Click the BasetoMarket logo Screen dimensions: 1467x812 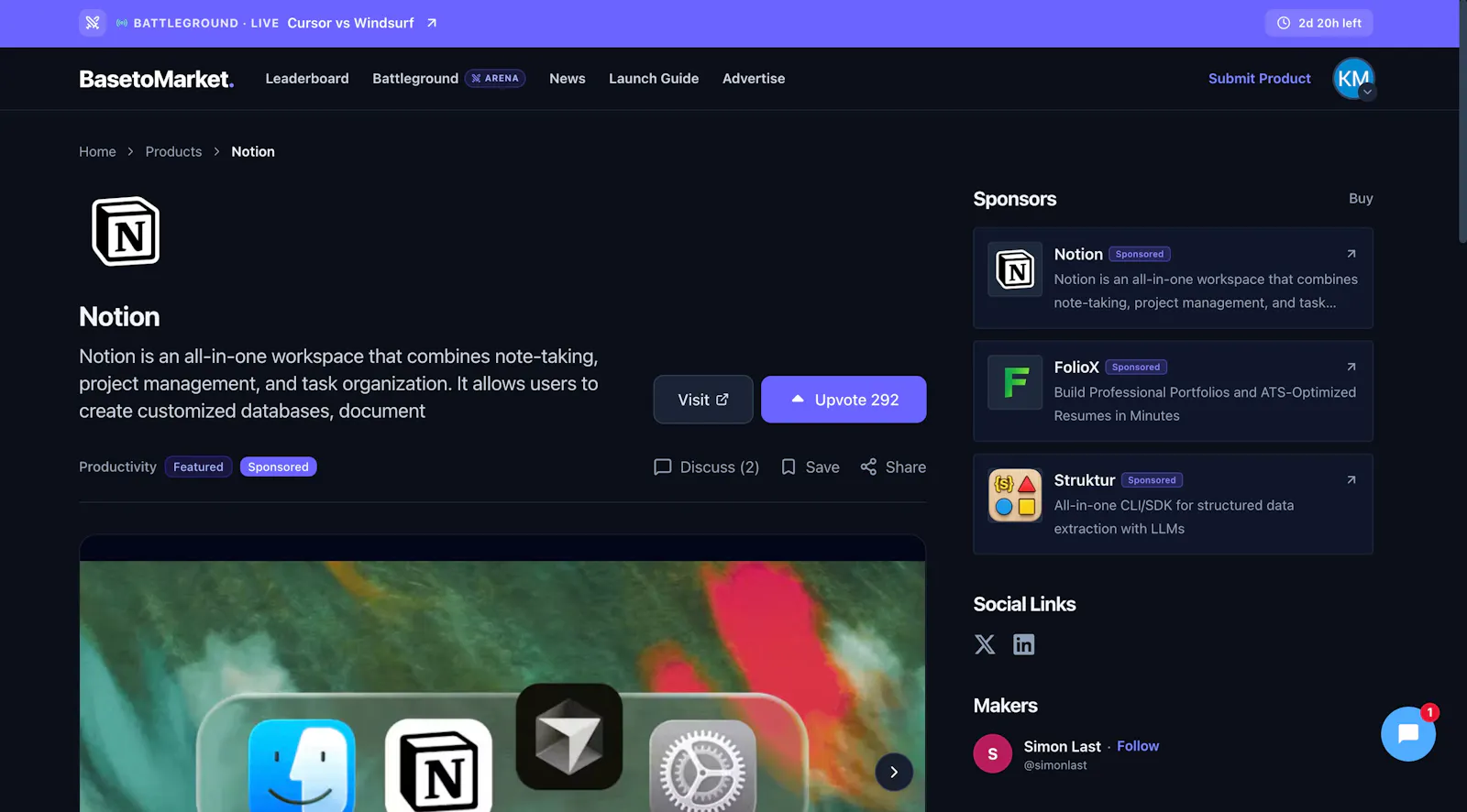click(157, 79)
